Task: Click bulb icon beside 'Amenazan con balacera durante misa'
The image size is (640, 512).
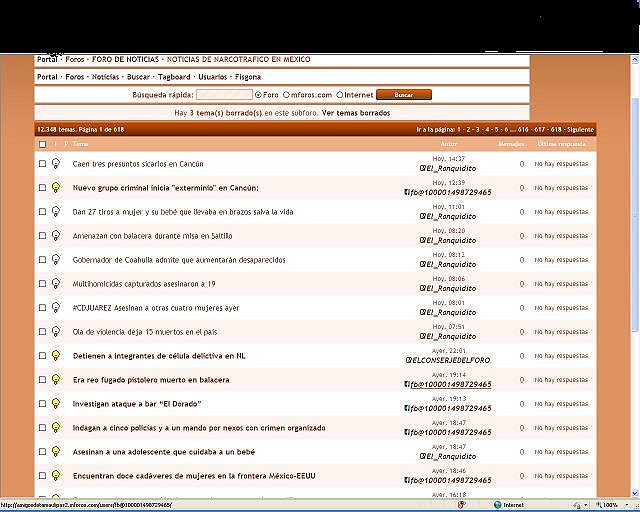Action: tap(56, 236)
